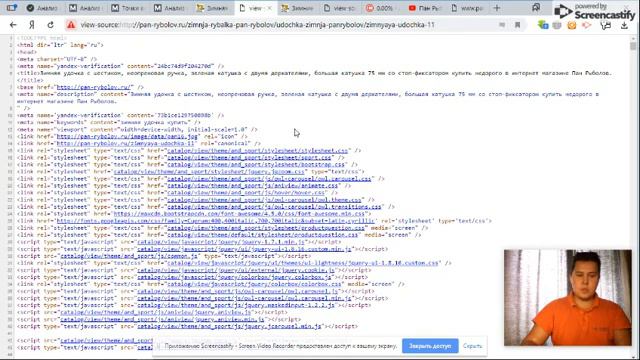The width and height of the screenshot is (640, 360).
Task: Open the fonts.googleapis.com Cuprum link
Action: [216, 221]
